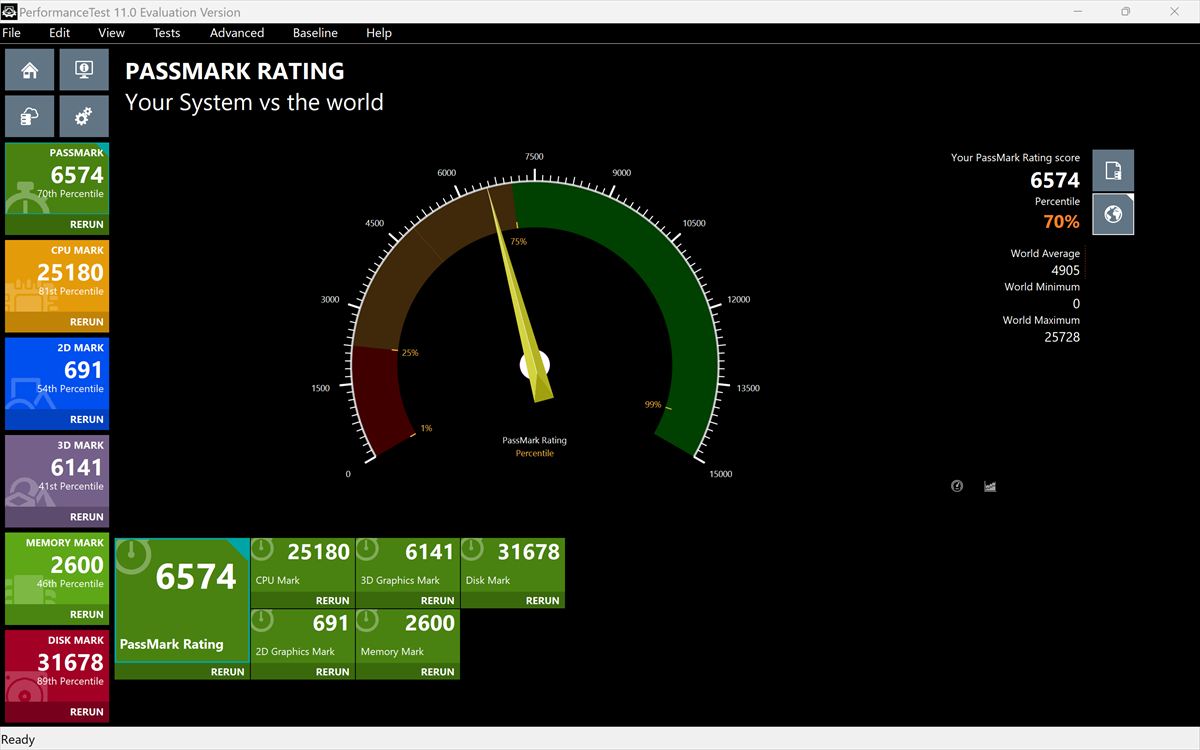Viewport: 1200px width, 750px height.
Task: Open the Edit menu
Action: 60,33
